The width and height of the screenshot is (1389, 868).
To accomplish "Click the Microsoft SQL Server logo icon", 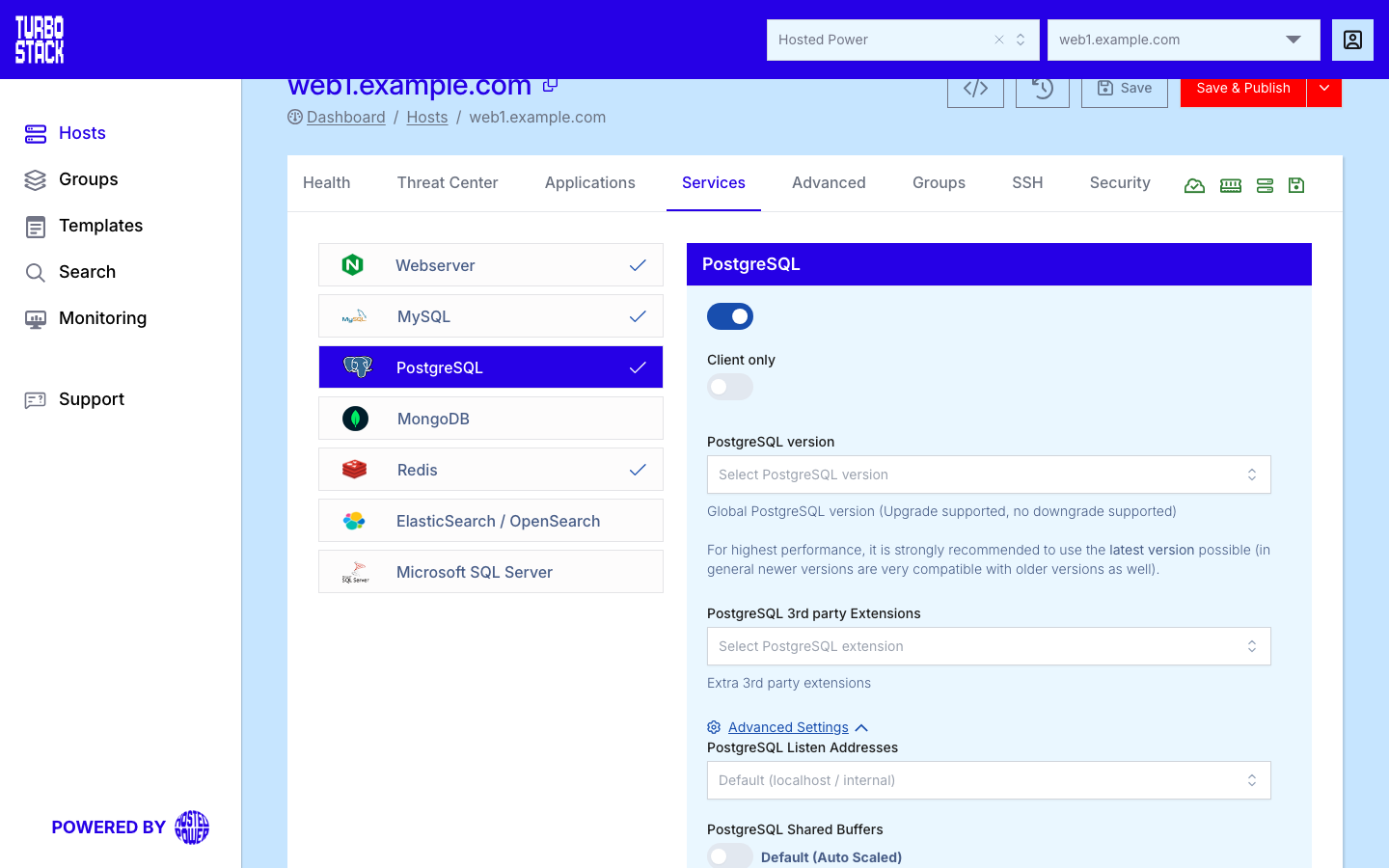I will click(355, 572).
